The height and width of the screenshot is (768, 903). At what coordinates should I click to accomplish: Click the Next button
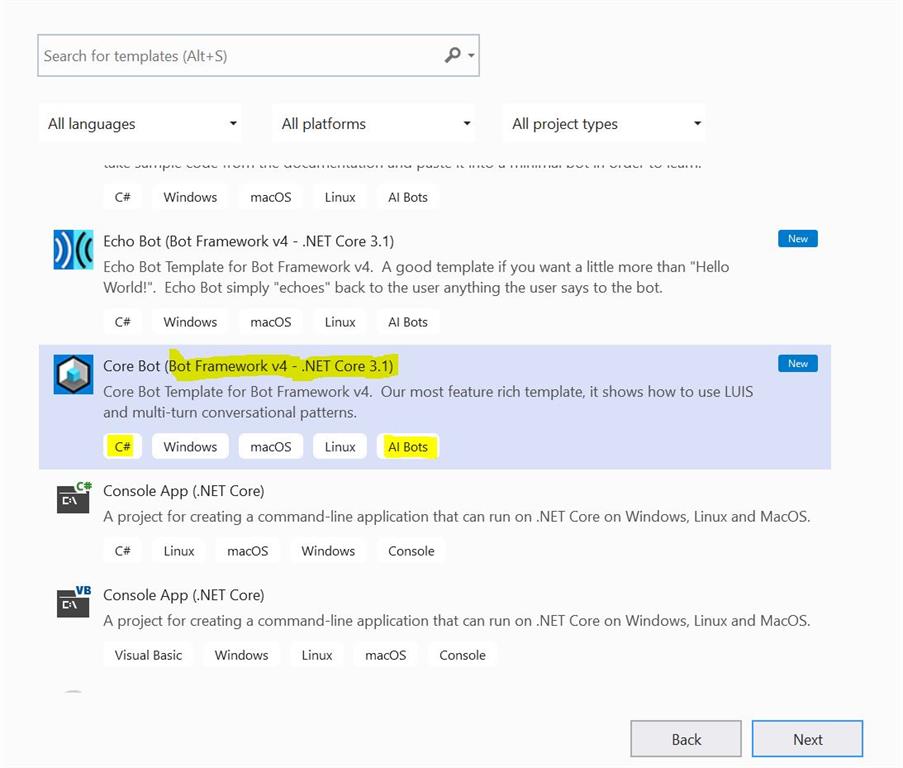coord(807,739)
